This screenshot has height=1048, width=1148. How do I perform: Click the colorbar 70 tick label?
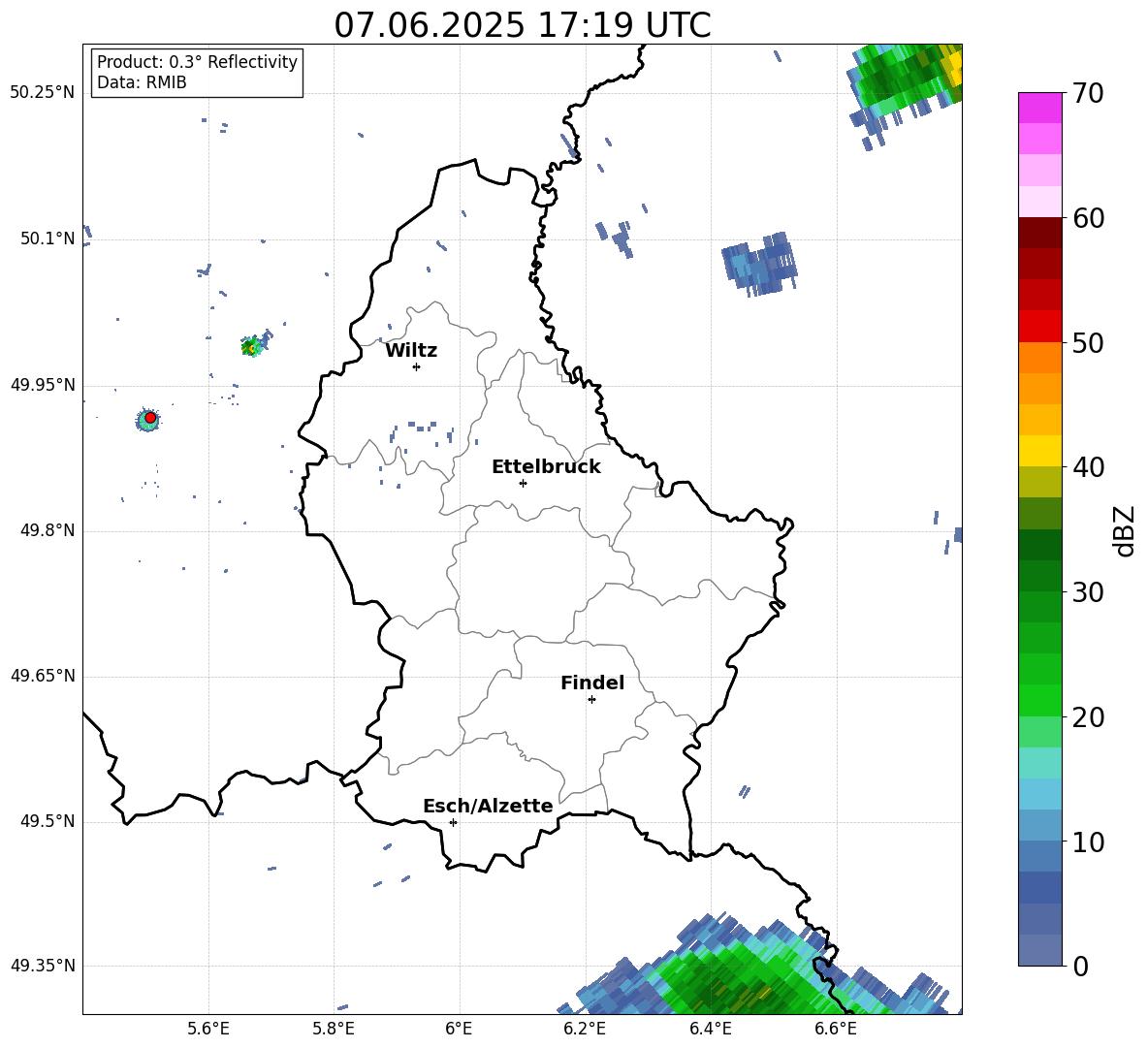pyautogui.click(x=1088, y=93)
